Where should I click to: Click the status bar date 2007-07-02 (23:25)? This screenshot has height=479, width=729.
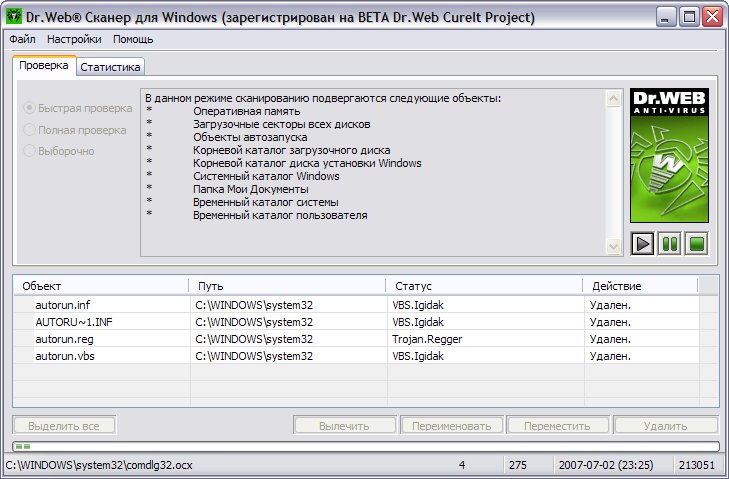606,465
